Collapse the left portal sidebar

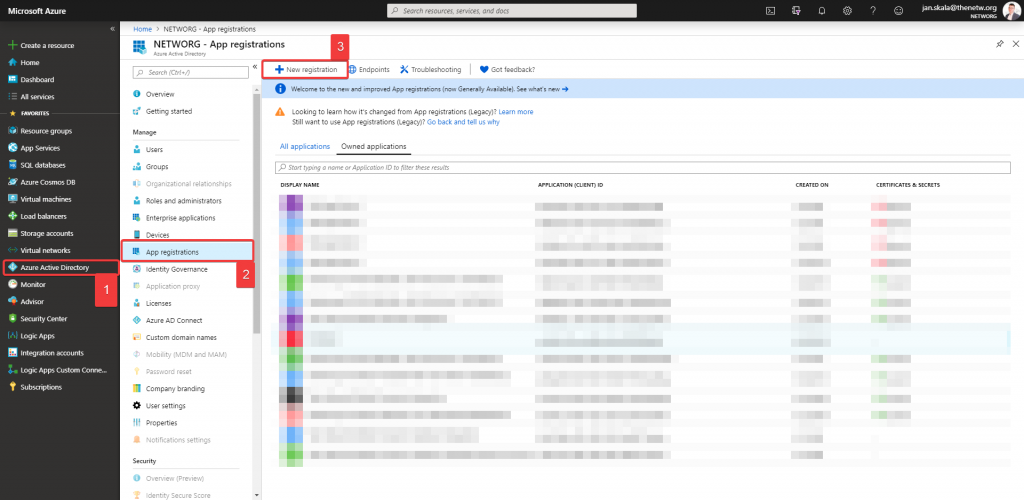[x=112, y=29]
